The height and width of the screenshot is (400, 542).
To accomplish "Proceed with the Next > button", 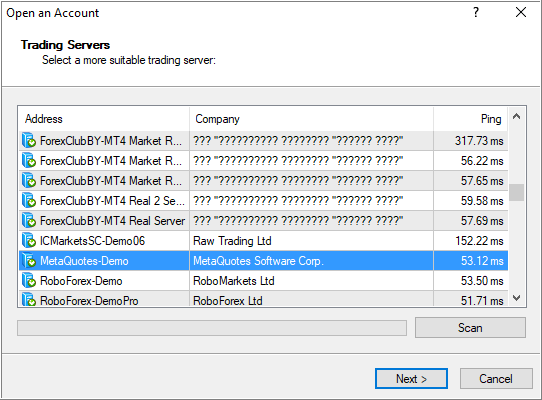I will pyautogui.click(x=411, y=379).
